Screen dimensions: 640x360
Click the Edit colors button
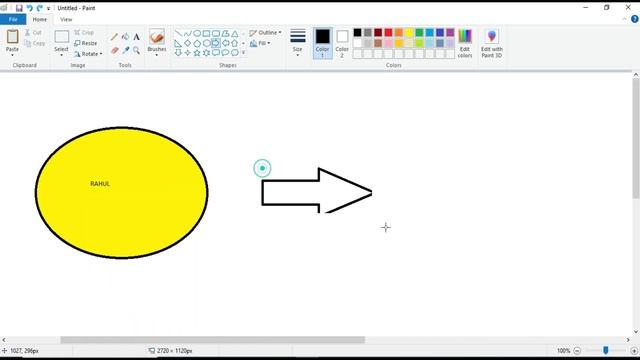tap(465, 43)
